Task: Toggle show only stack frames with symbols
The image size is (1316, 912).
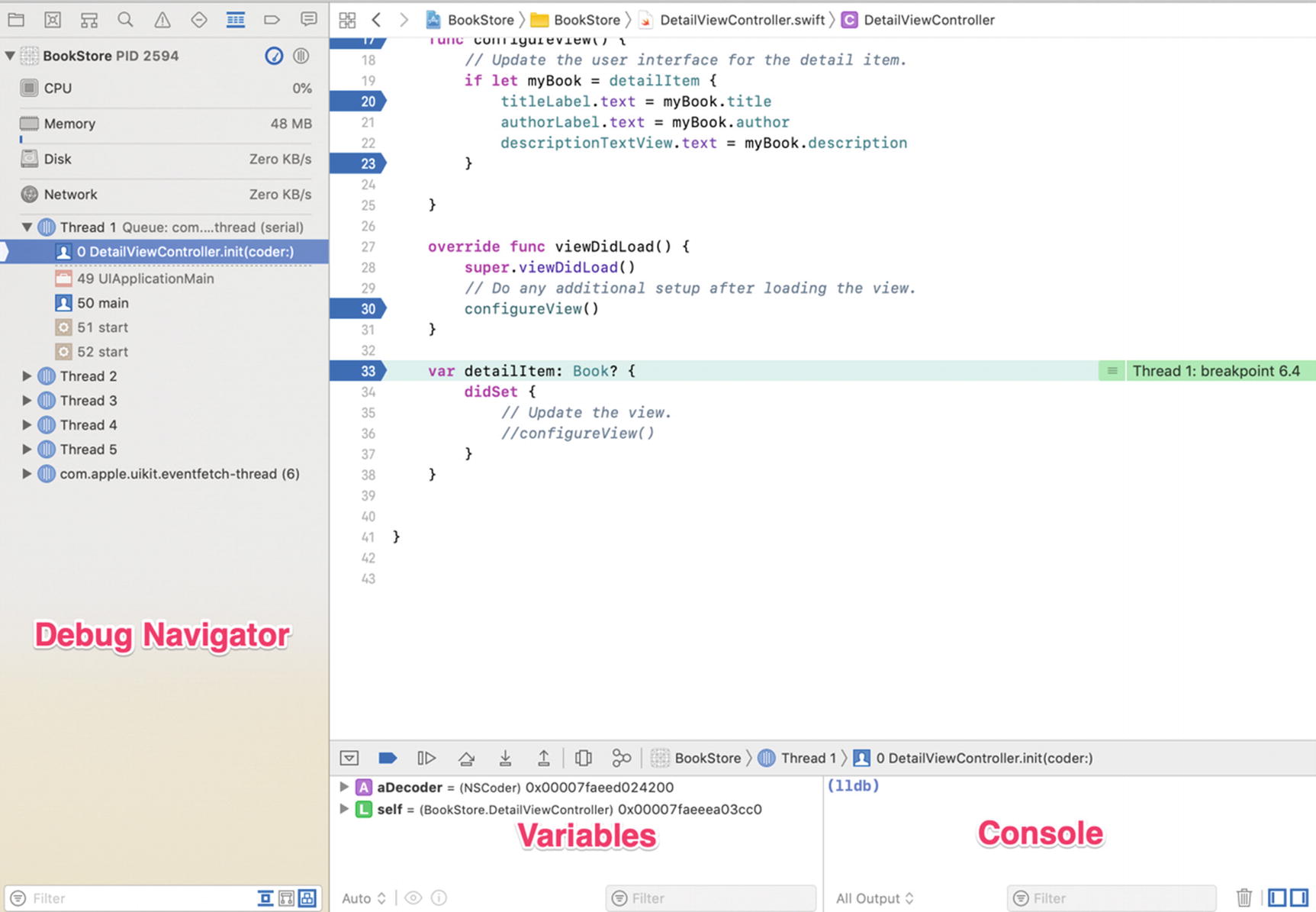Action: coord(287,898)
